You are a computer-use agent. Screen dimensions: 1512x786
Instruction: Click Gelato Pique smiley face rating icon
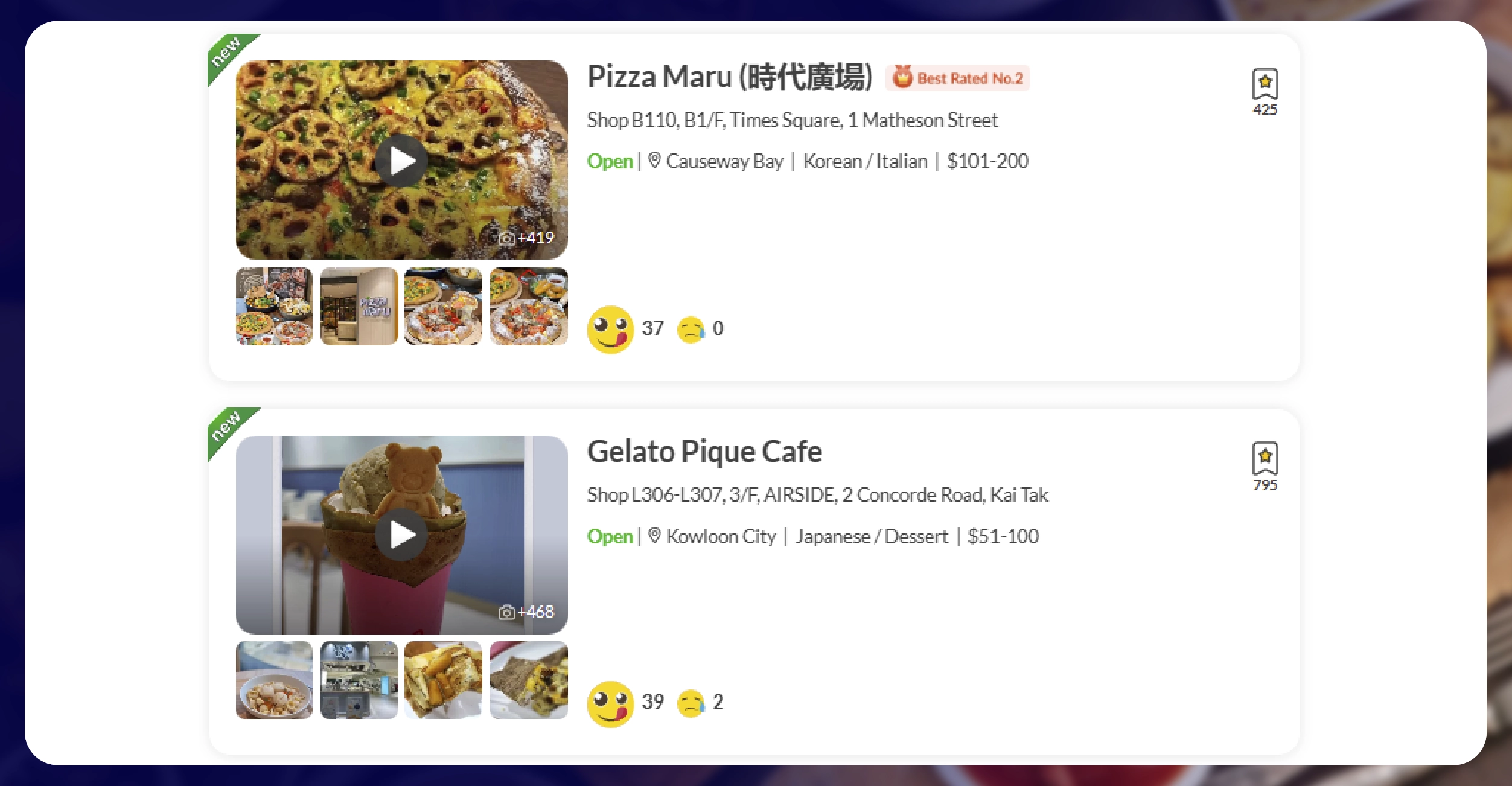coord(610,704)
